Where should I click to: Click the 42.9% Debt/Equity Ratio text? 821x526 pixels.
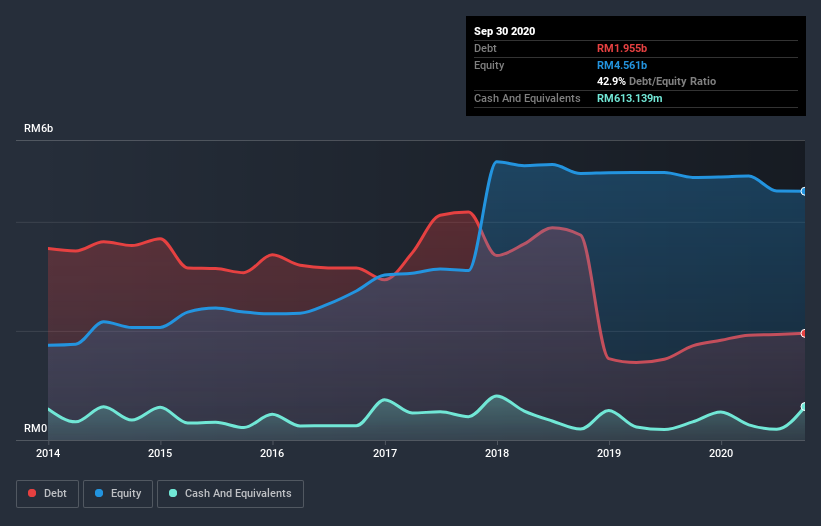click(656, 81)
